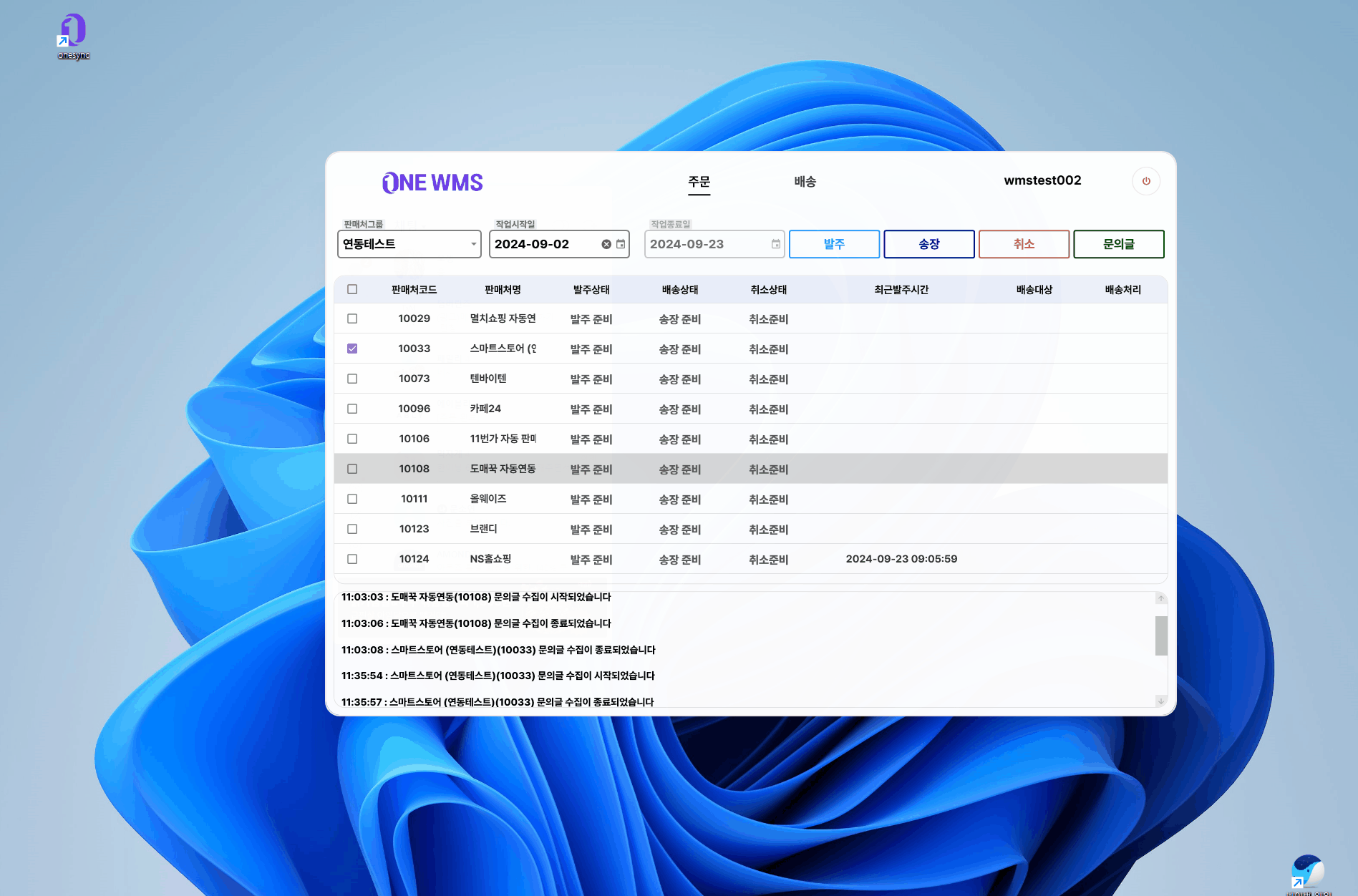The height and width of the screenshot is (896, 1358).
Task: Click the 브랜디 seller name cell
Action: [x=484, y=529]
